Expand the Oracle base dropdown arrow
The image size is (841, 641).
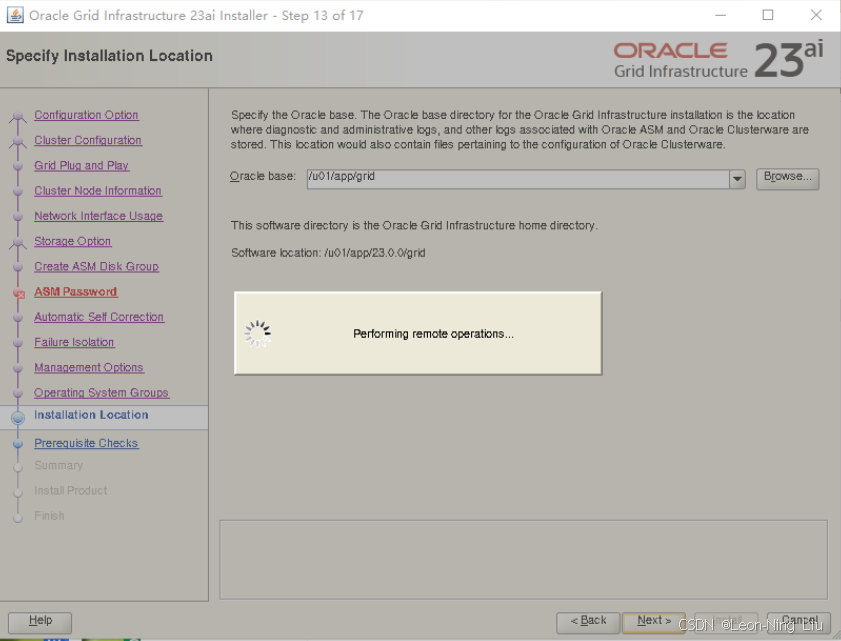(737, 179)
